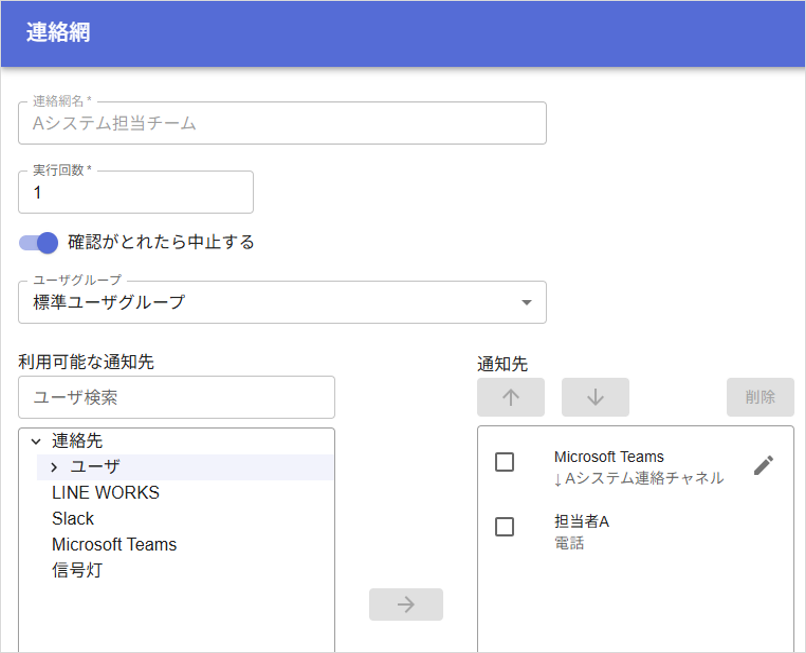This screenshot has height=653, width=806.
Task: Click the Aシステム連絡チャネル text
Action: (x=644, y=479)
